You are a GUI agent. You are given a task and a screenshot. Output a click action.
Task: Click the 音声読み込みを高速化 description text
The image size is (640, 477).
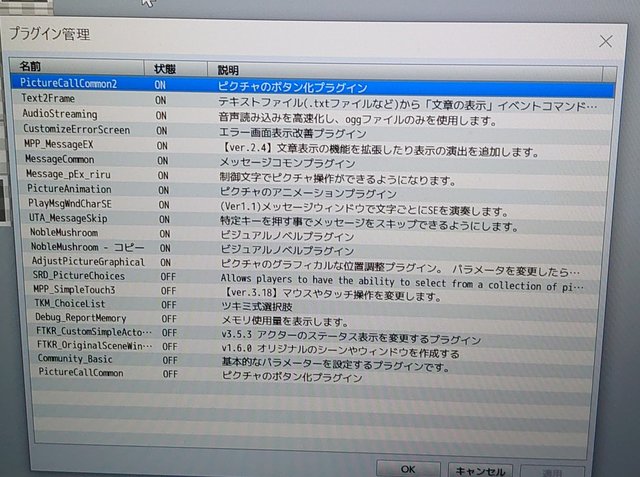tap(358, 119)
